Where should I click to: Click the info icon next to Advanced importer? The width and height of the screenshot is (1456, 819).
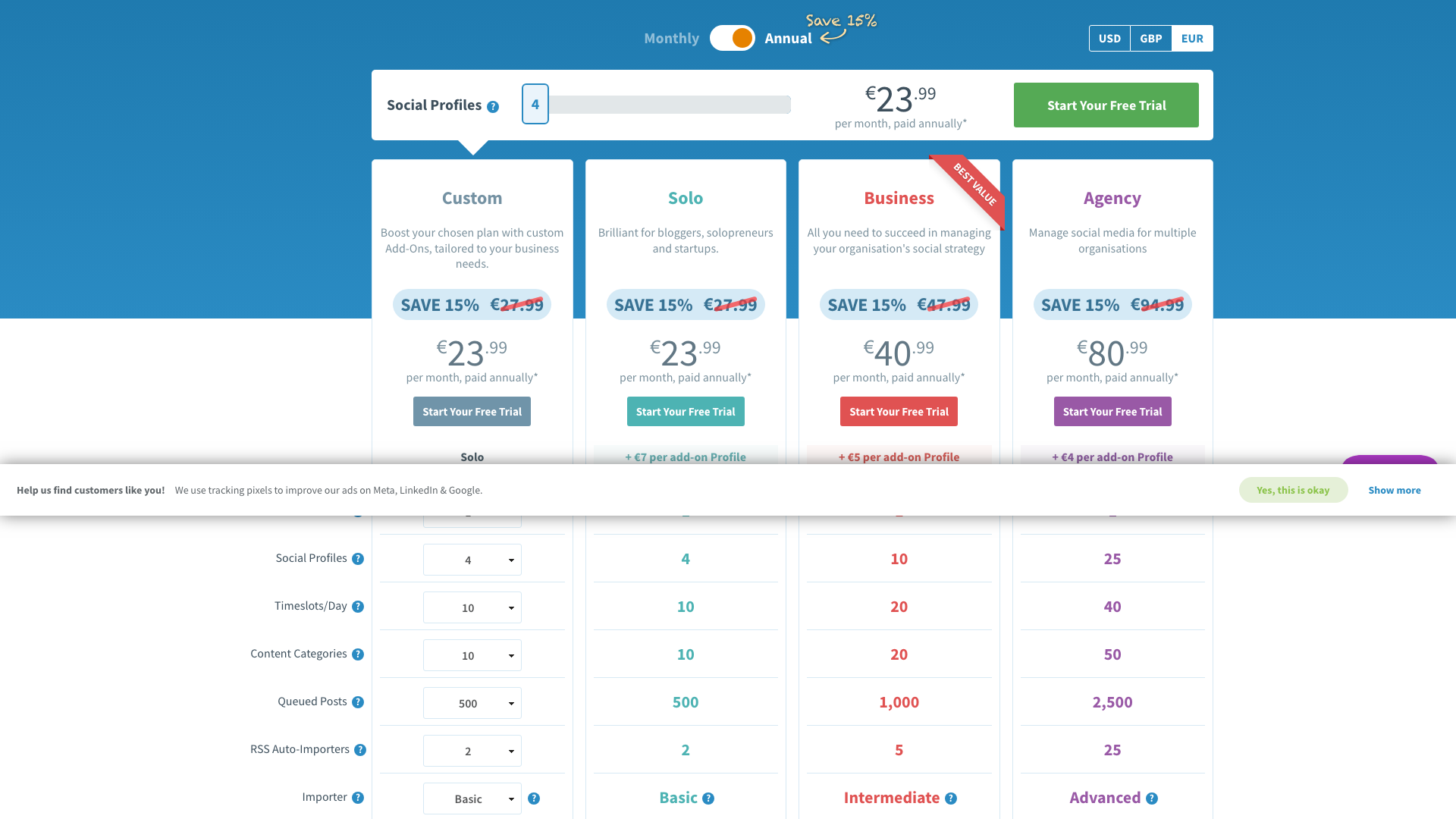[x=1152, y=799]
